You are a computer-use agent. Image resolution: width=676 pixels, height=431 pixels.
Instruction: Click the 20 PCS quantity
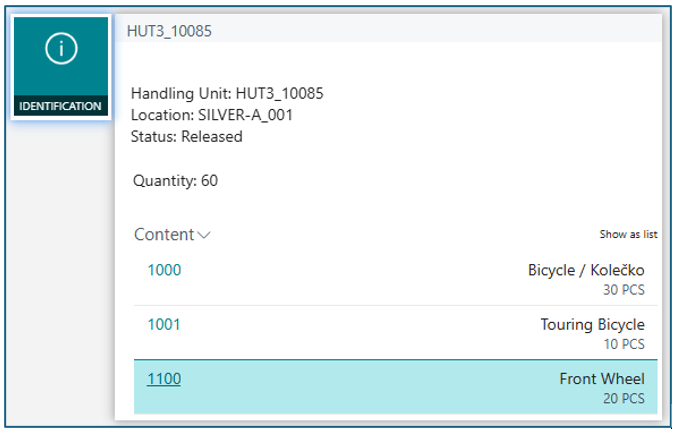(x=623, y=398)
